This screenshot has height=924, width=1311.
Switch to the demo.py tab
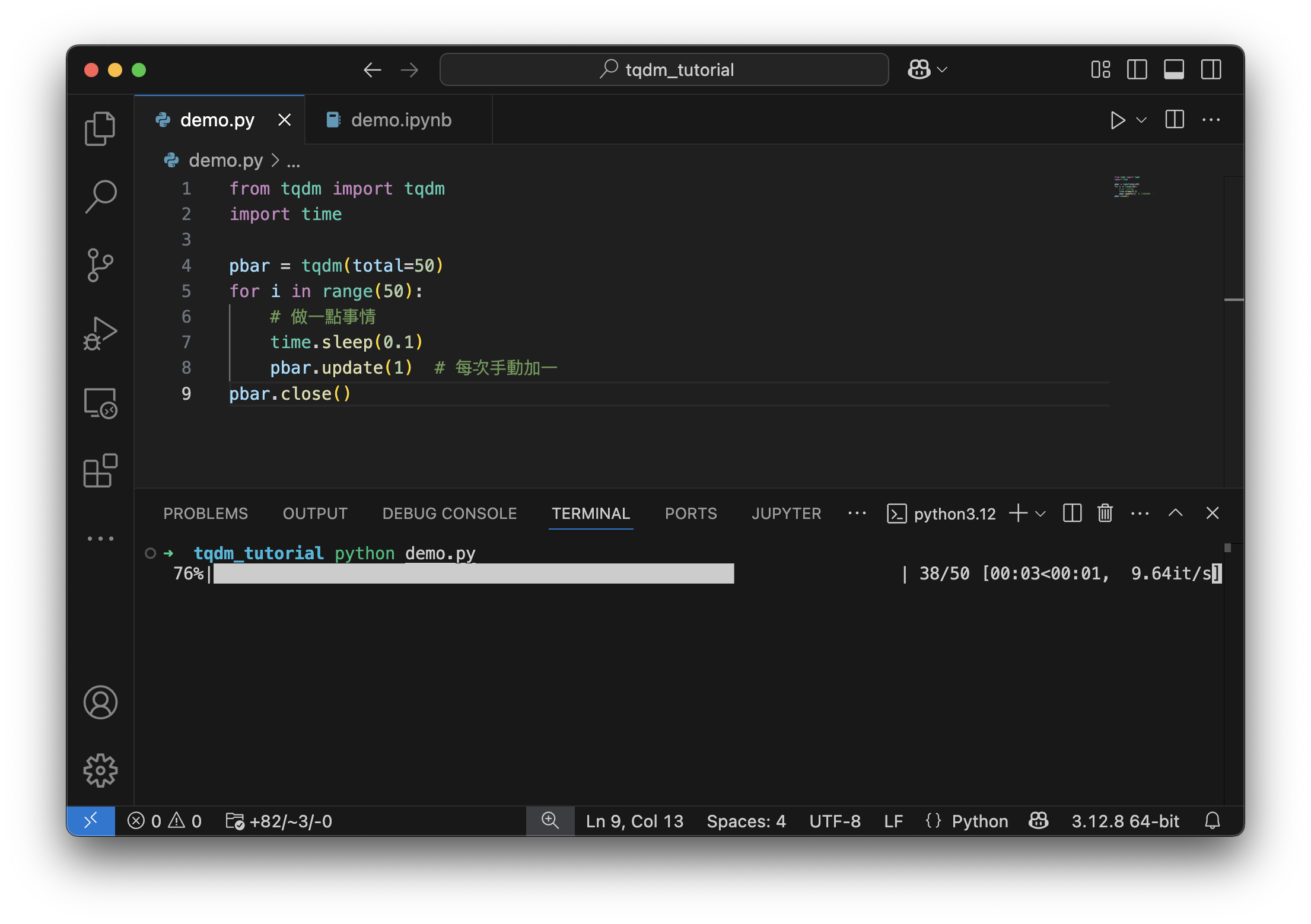(219, 120)
